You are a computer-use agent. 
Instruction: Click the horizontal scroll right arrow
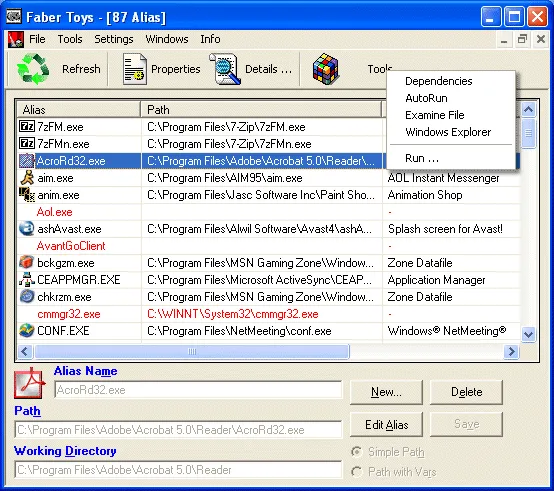tap(511, 351)
